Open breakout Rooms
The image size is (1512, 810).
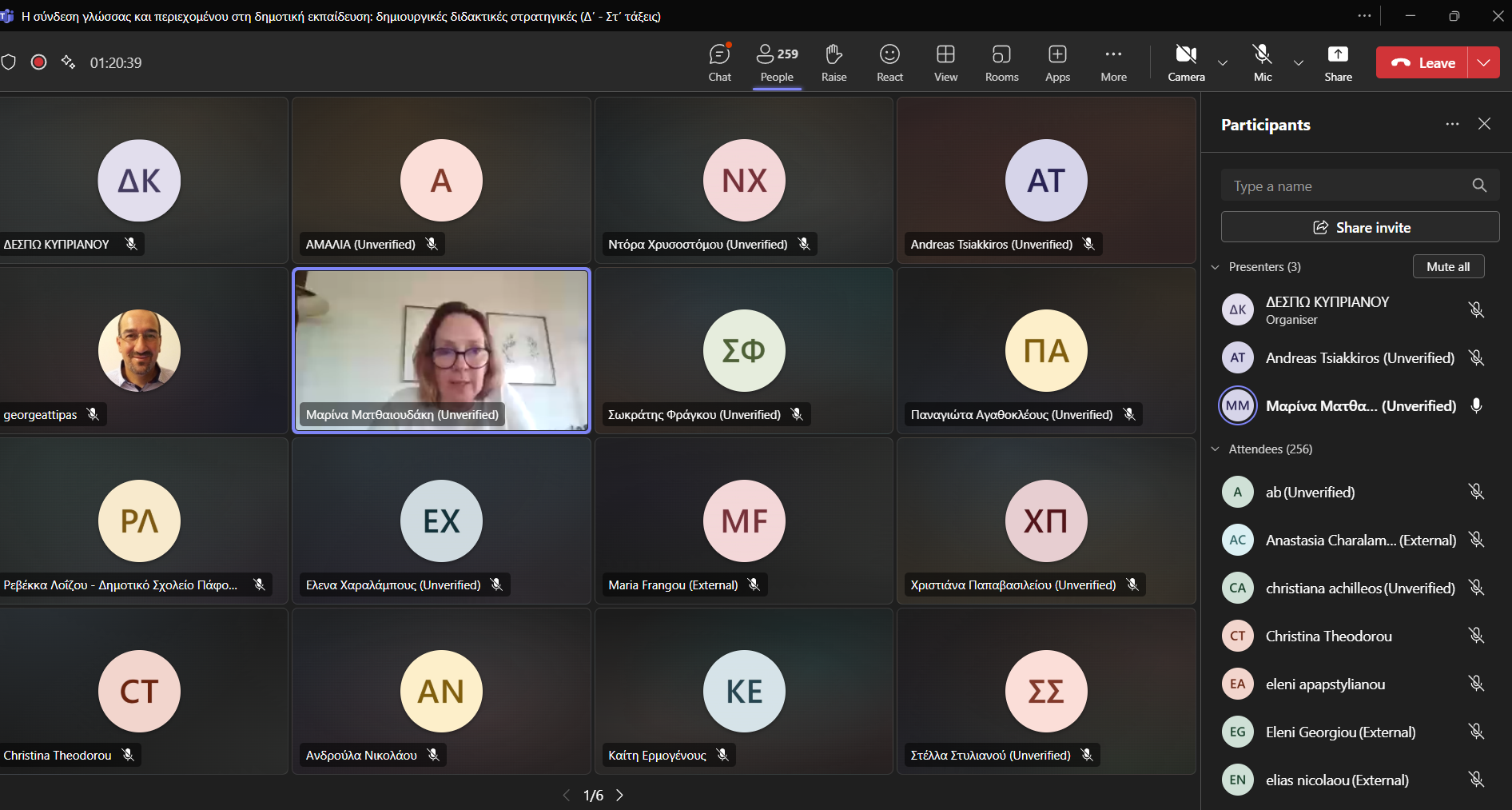pyautogui.click(x=1001, y=62)
